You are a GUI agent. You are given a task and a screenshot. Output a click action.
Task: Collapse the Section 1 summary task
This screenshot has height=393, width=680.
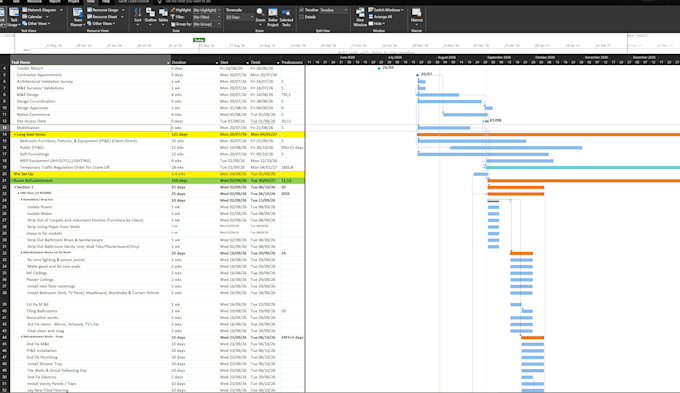[x=15, y=187]
